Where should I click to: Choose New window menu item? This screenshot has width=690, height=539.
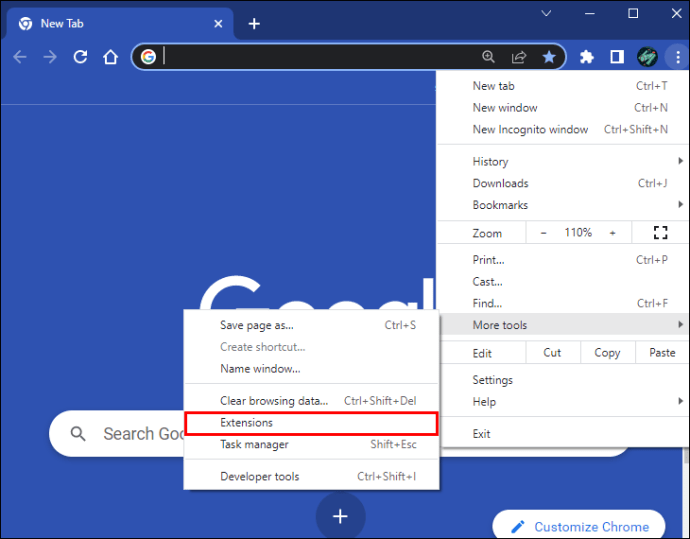(563, 108)
